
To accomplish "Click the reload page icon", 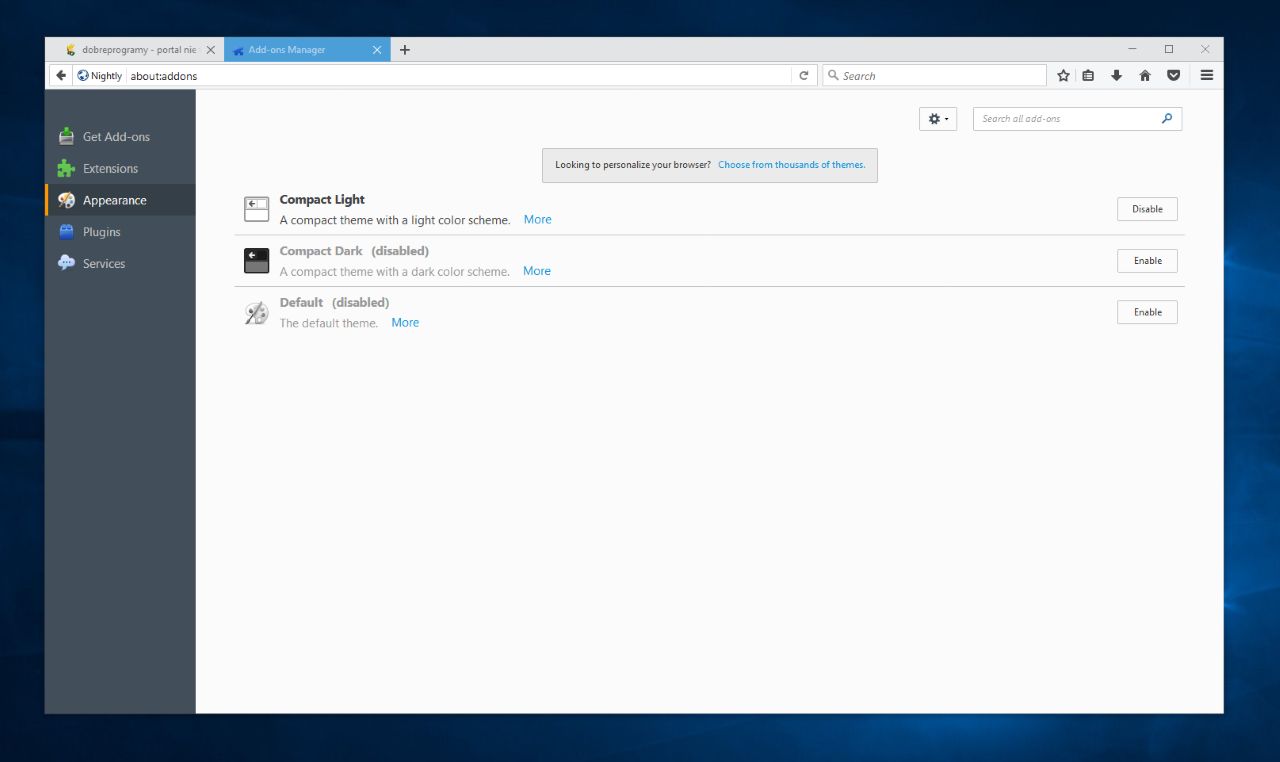I will [x=803, y=76].
